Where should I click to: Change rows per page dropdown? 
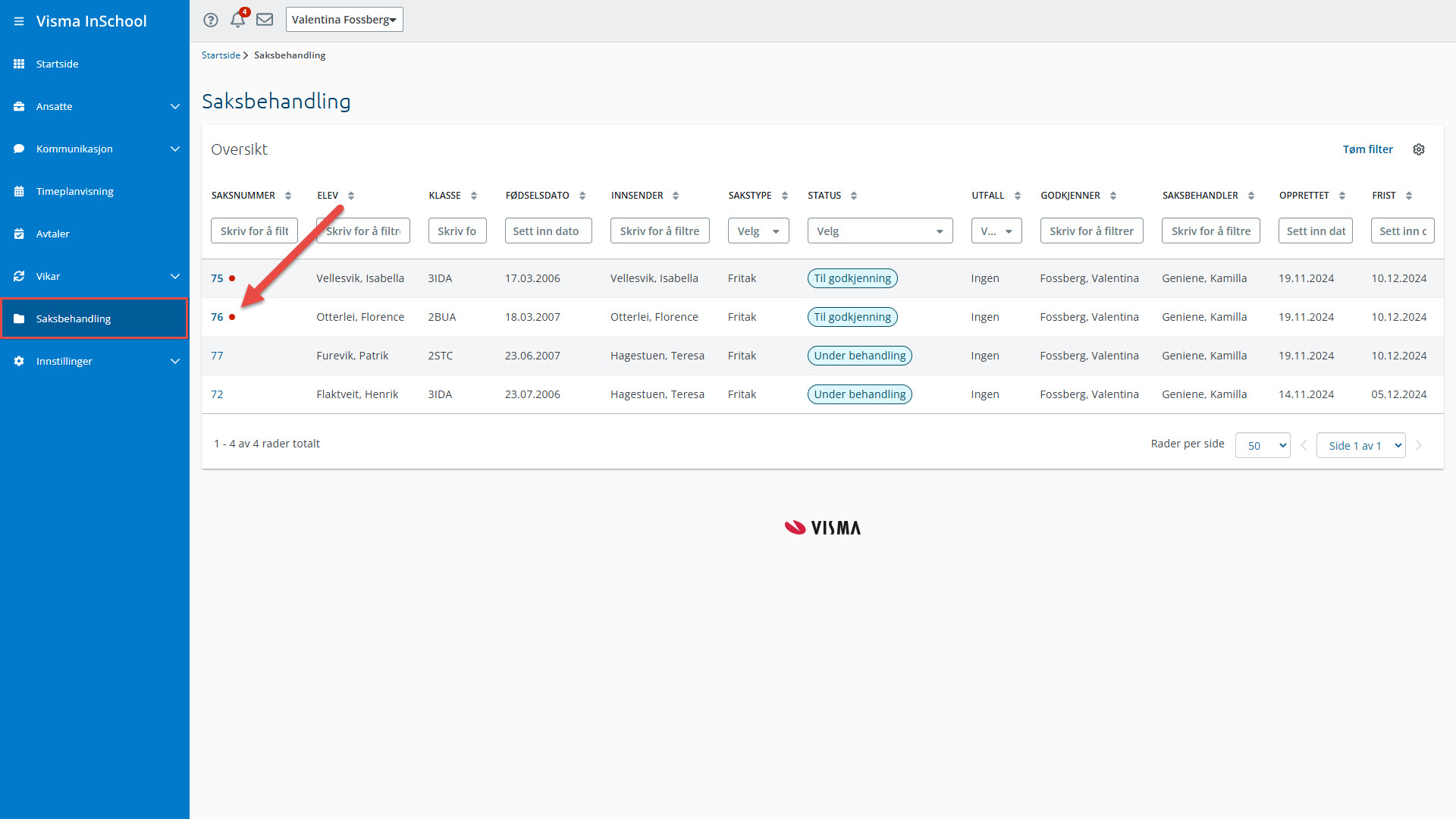1263,446
